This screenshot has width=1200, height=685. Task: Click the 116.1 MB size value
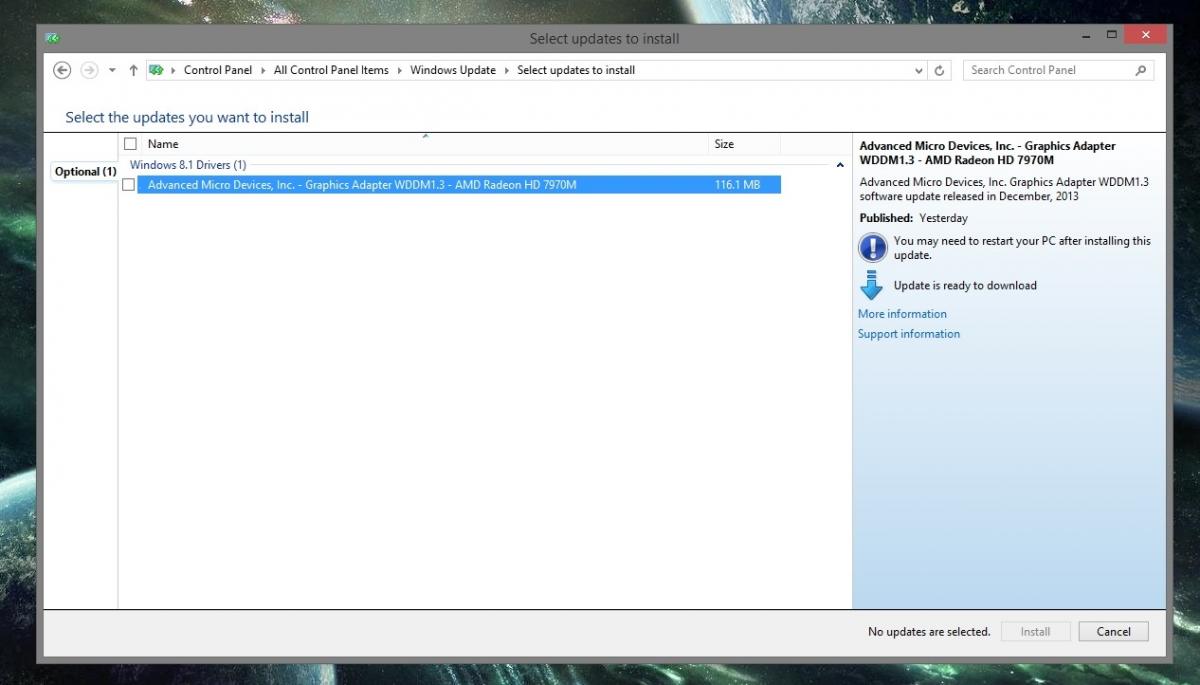[737, 185]
